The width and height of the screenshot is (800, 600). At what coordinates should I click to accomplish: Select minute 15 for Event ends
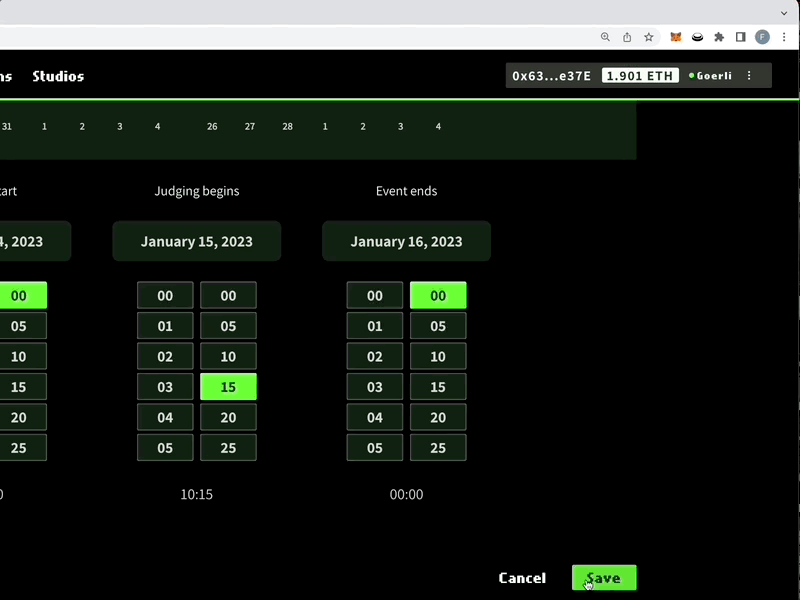(438, 387)
